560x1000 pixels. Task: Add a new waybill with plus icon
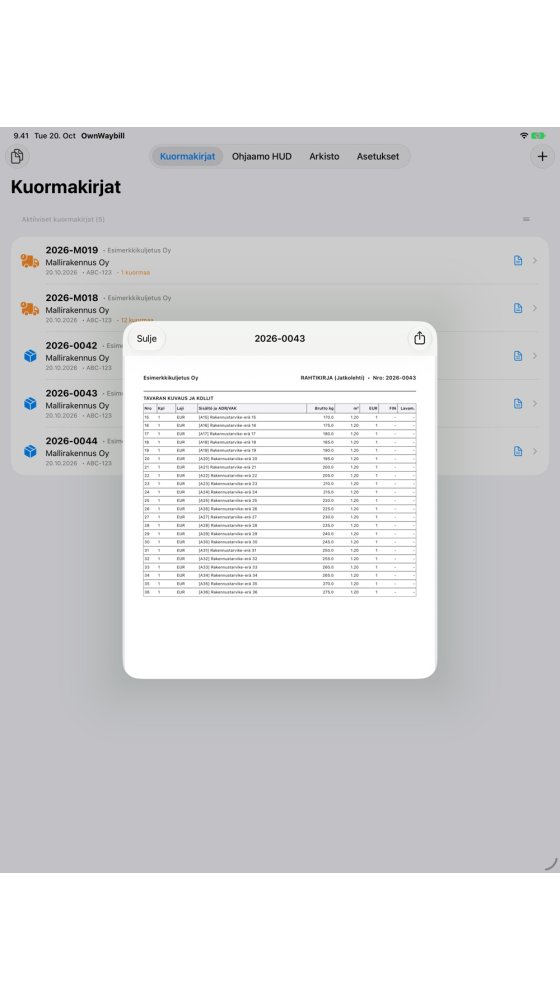(542, 156)
